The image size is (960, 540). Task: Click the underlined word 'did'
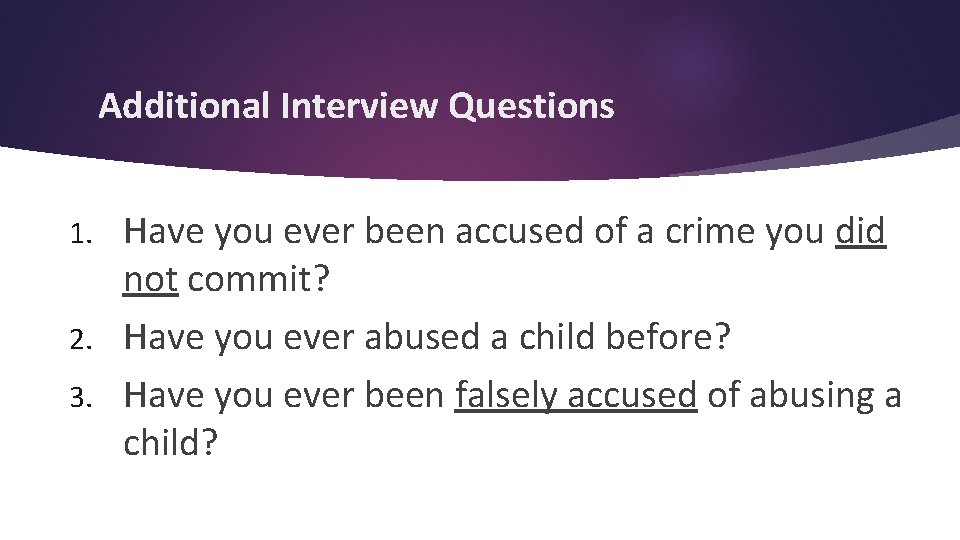pyautogui.click(x=860, y=232)
